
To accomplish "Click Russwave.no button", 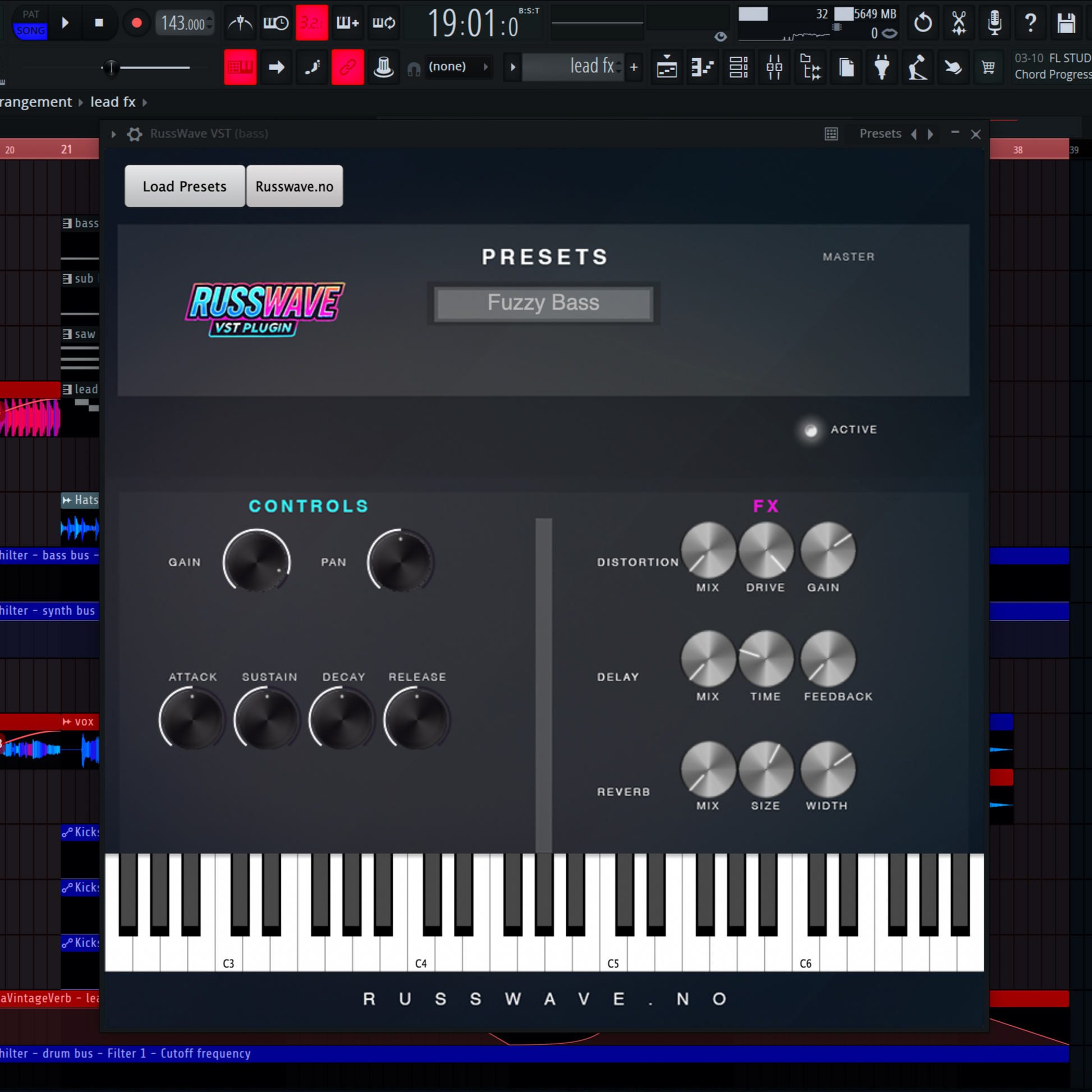I will pos(295,186).
